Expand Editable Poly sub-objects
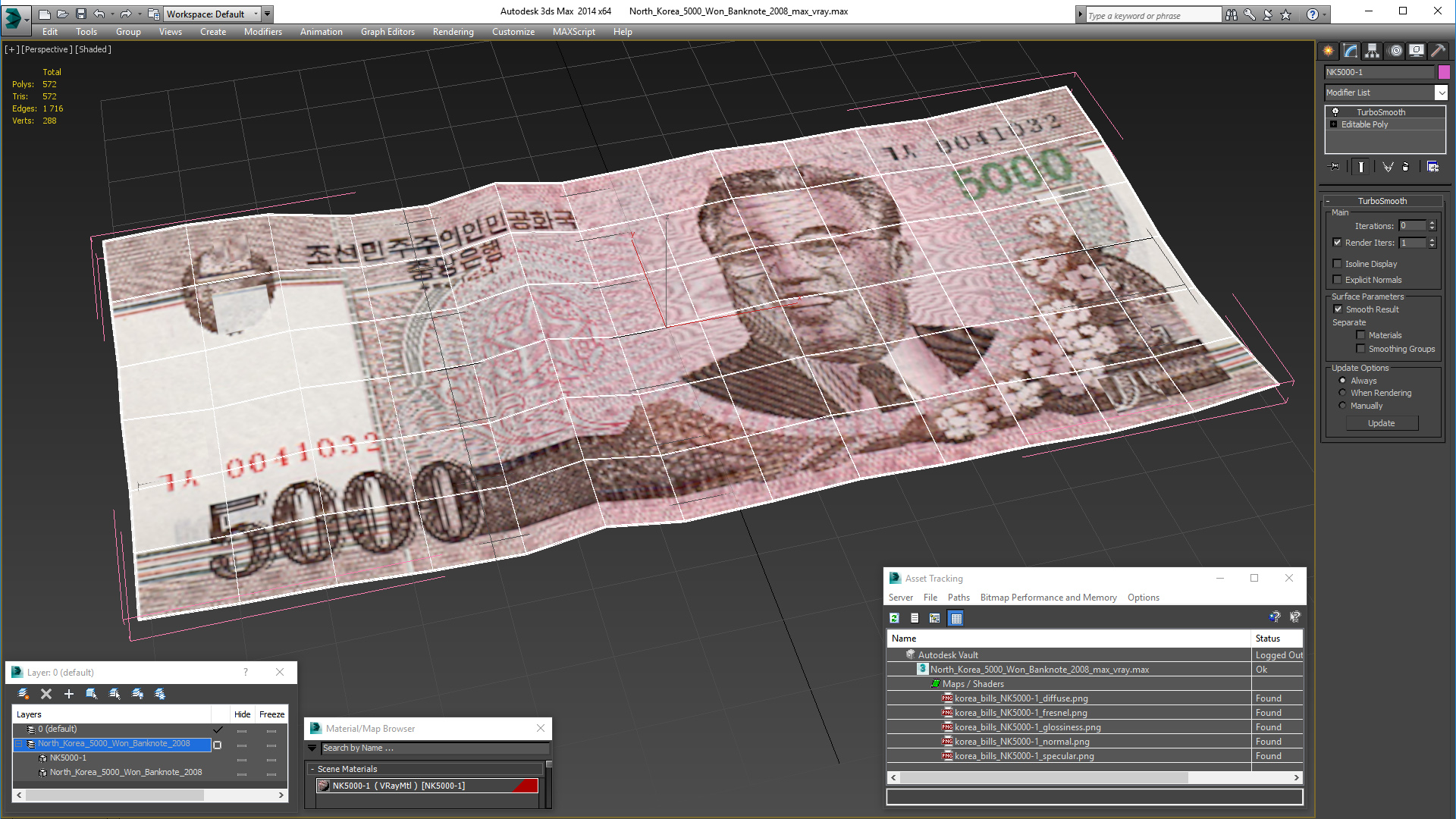 pos(1334,124)
